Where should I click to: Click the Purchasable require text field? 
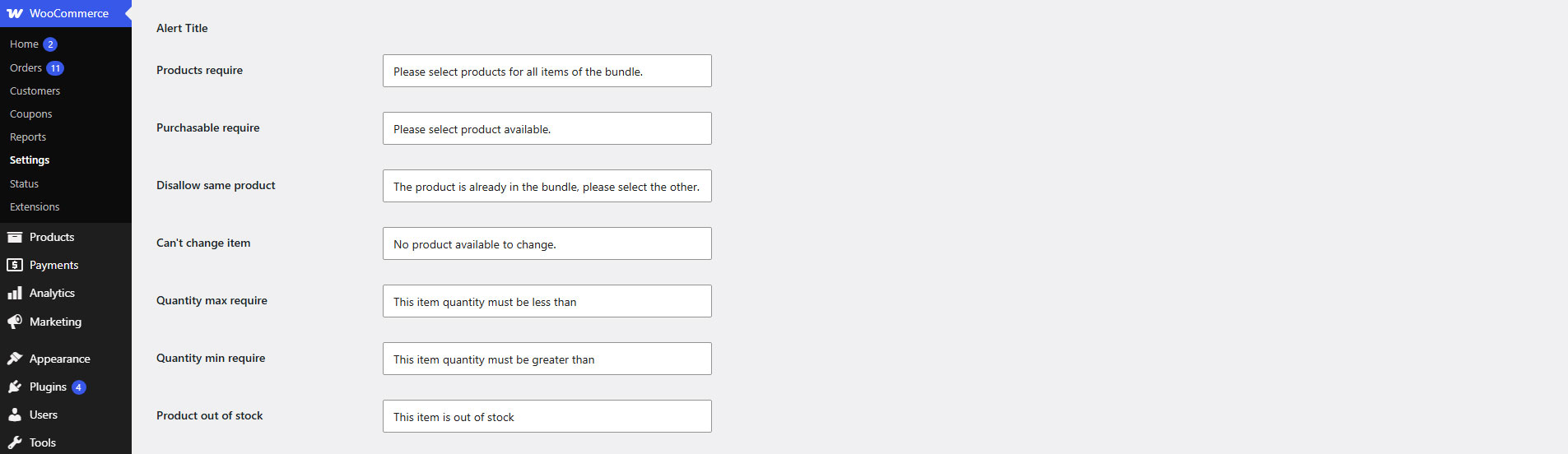547,128
